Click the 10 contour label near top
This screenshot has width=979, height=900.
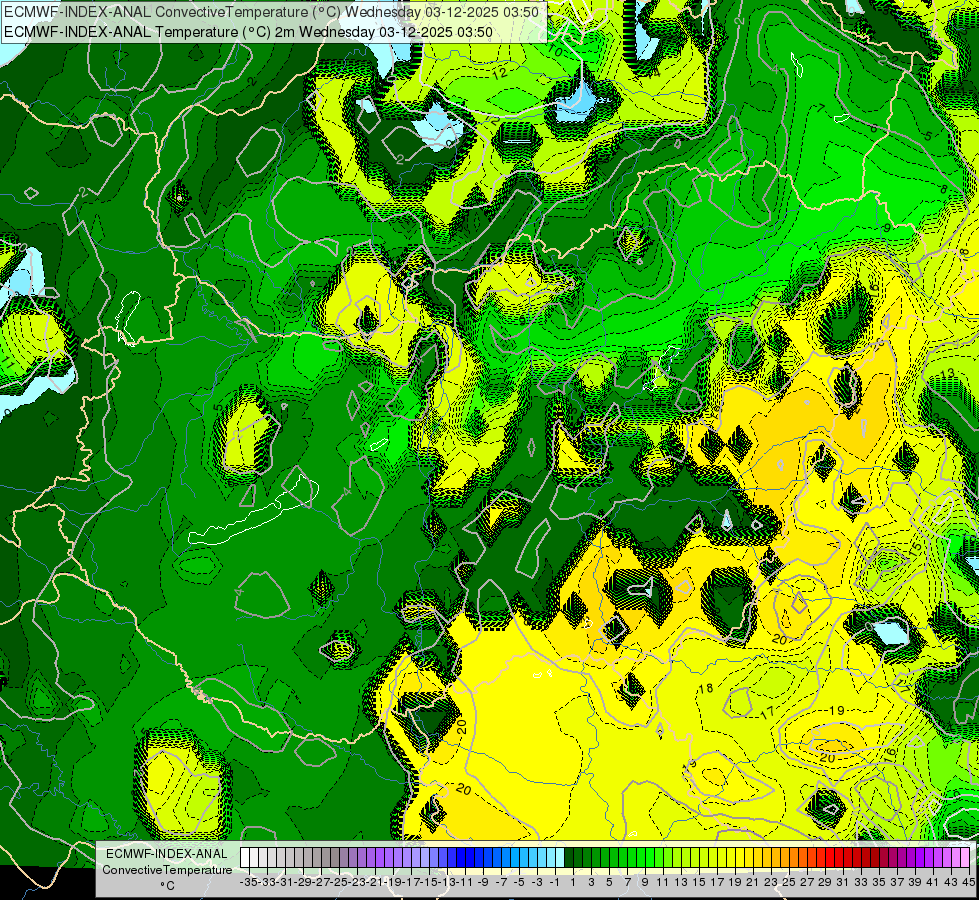[555, 51]
